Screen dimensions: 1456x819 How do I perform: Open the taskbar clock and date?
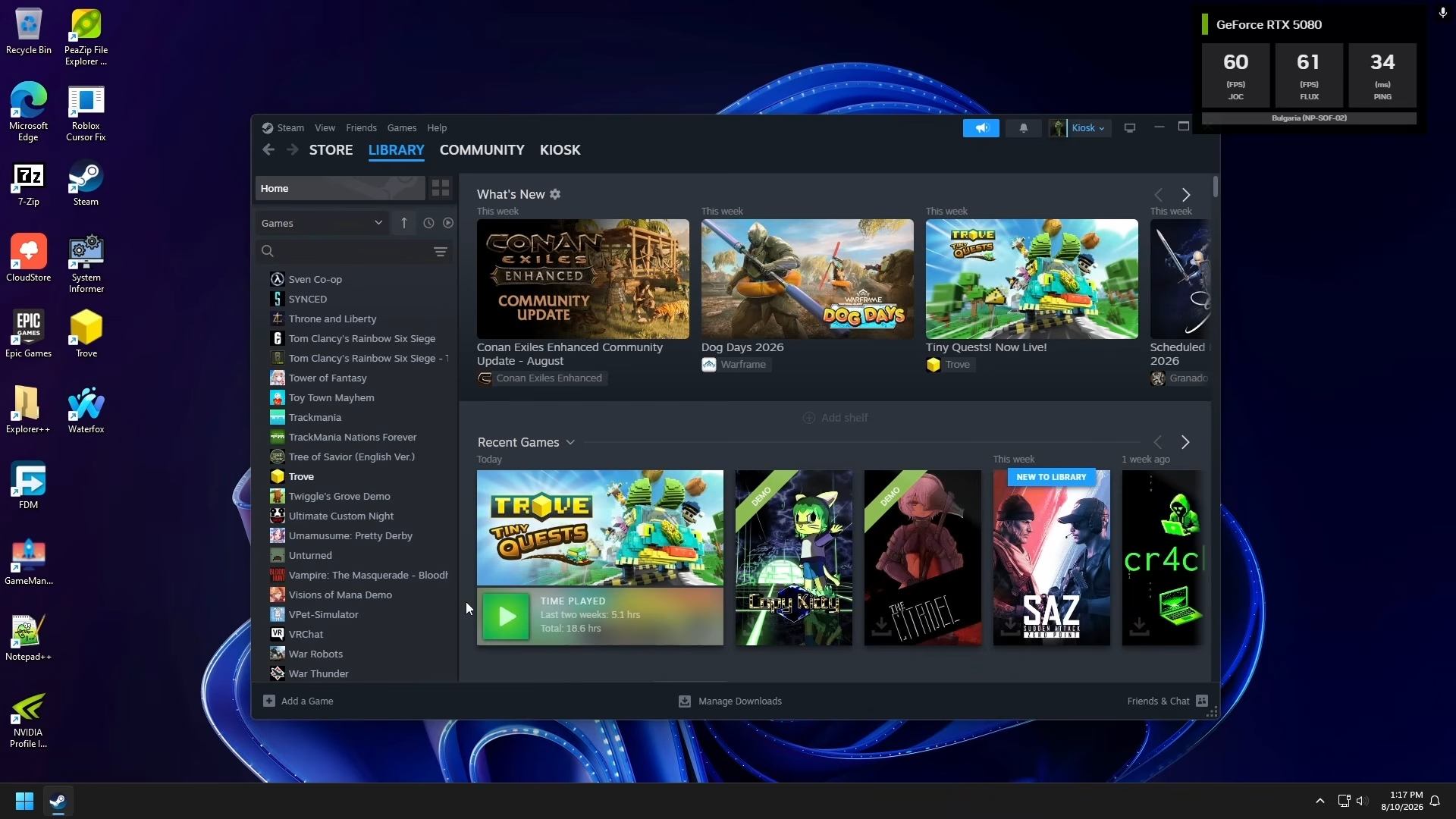(1401, 801)
